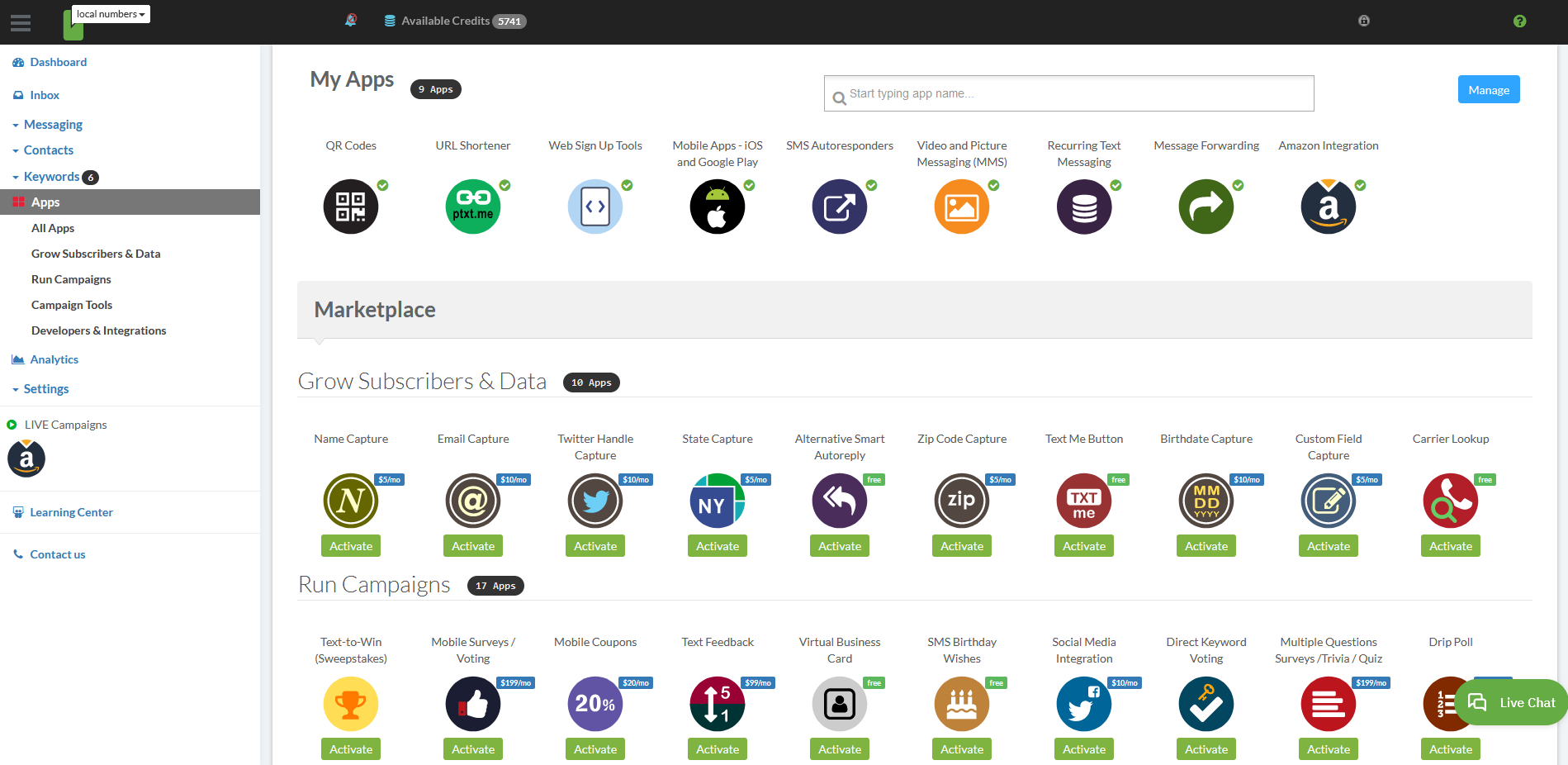Click the SMS Birthday Wishes cake icon
The image size is (1568, 765).
[961, 704]
